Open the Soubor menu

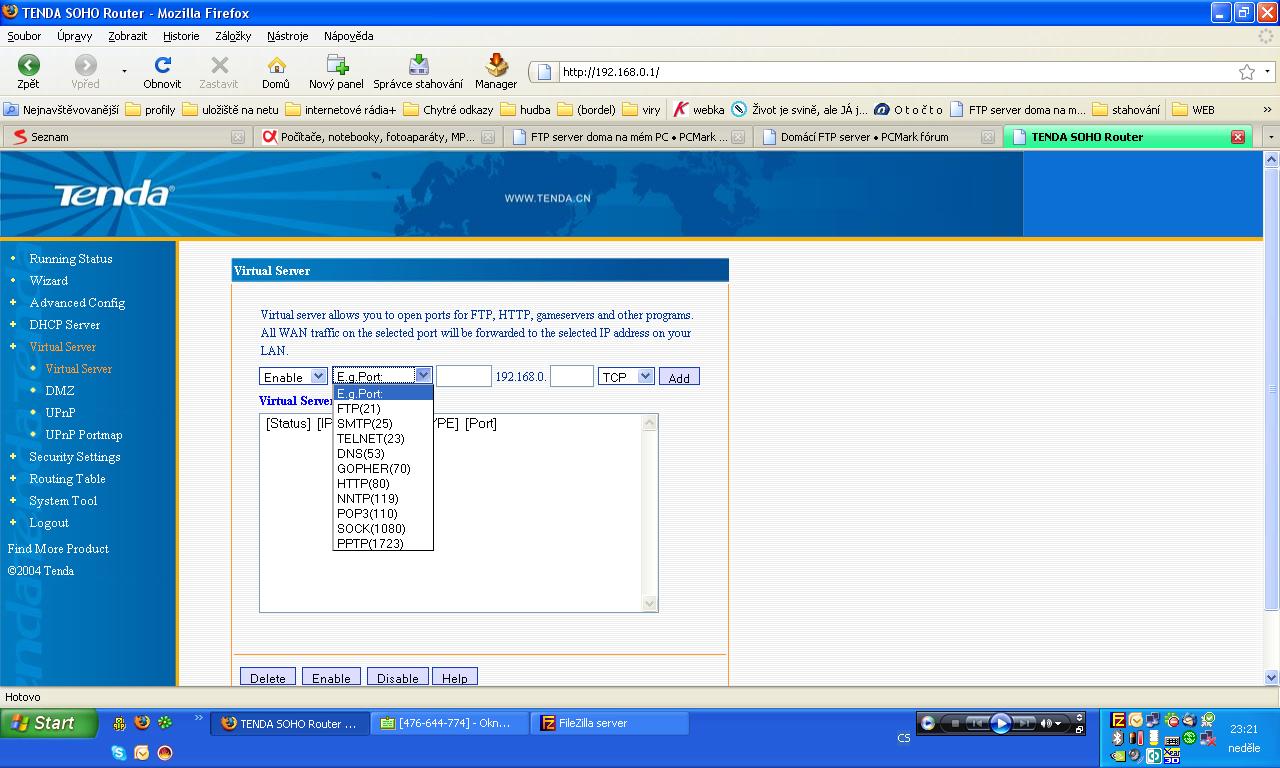[24, 36]
